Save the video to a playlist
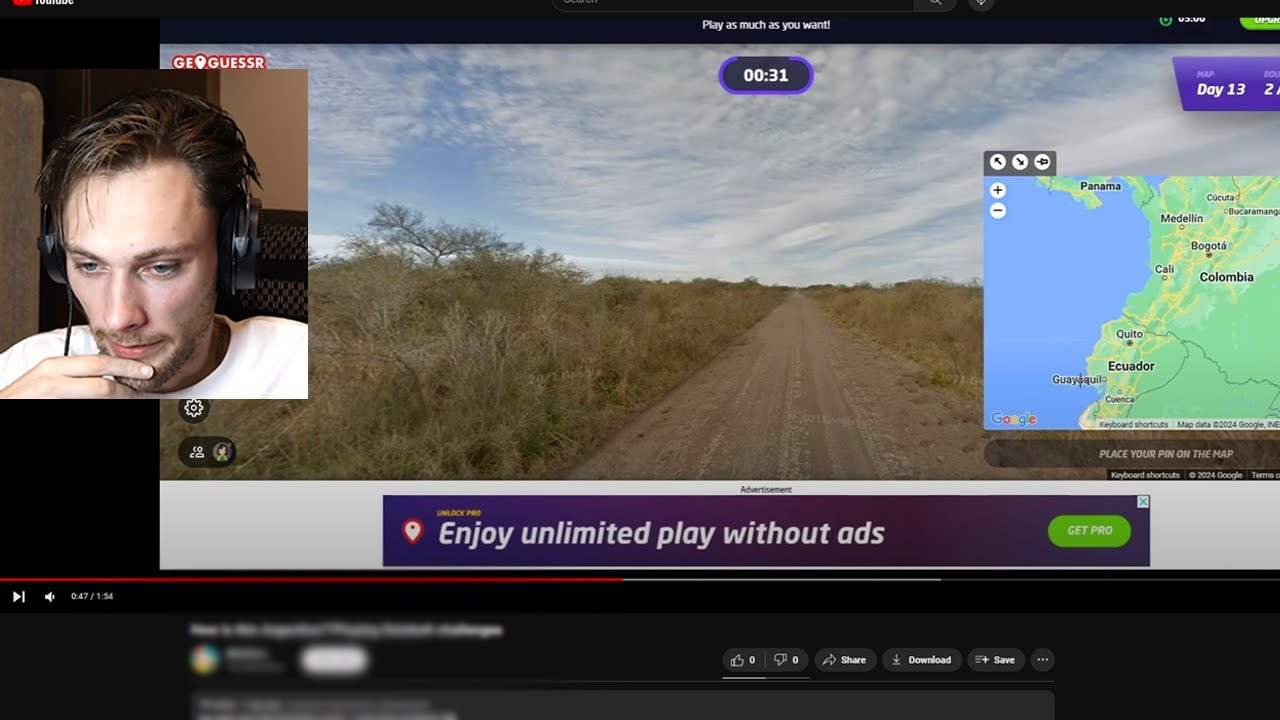 point(995,660)
